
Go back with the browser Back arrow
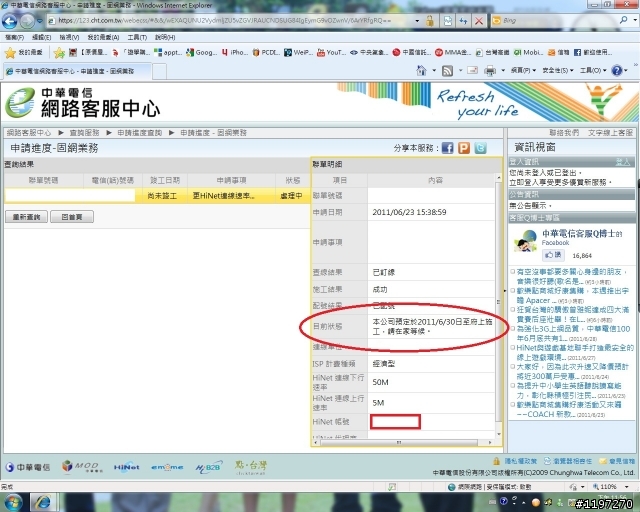pos(10,21)
